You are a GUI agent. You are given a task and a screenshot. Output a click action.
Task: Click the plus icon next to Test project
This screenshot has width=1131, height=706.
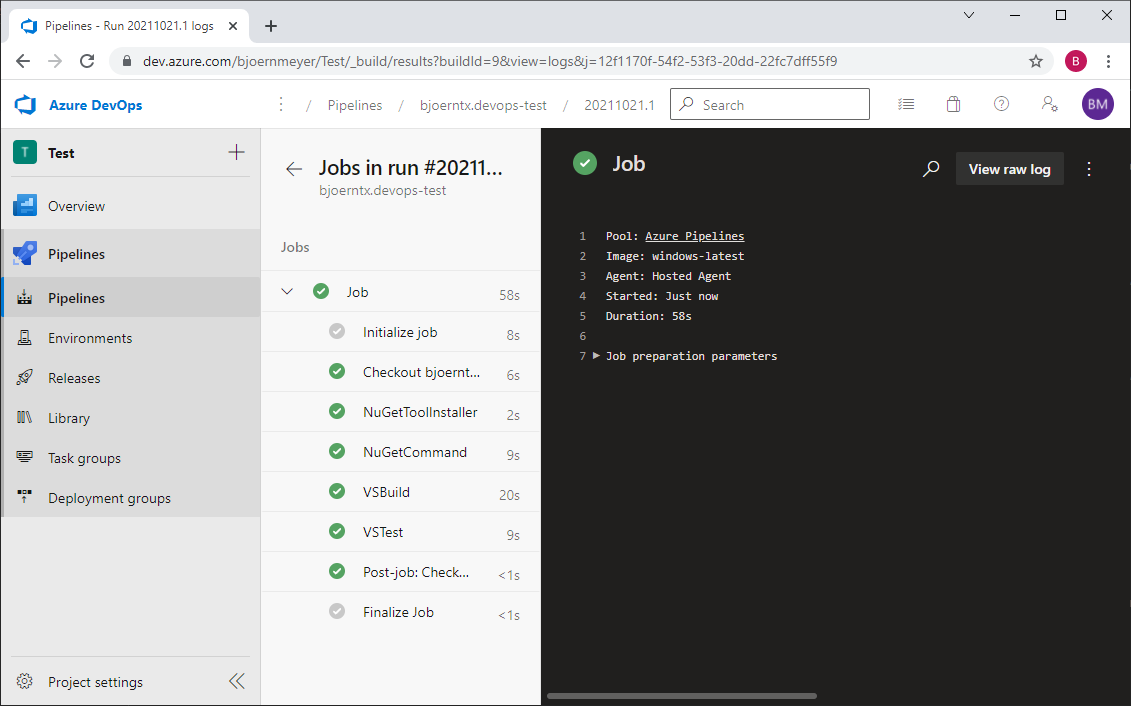[237, 152]
